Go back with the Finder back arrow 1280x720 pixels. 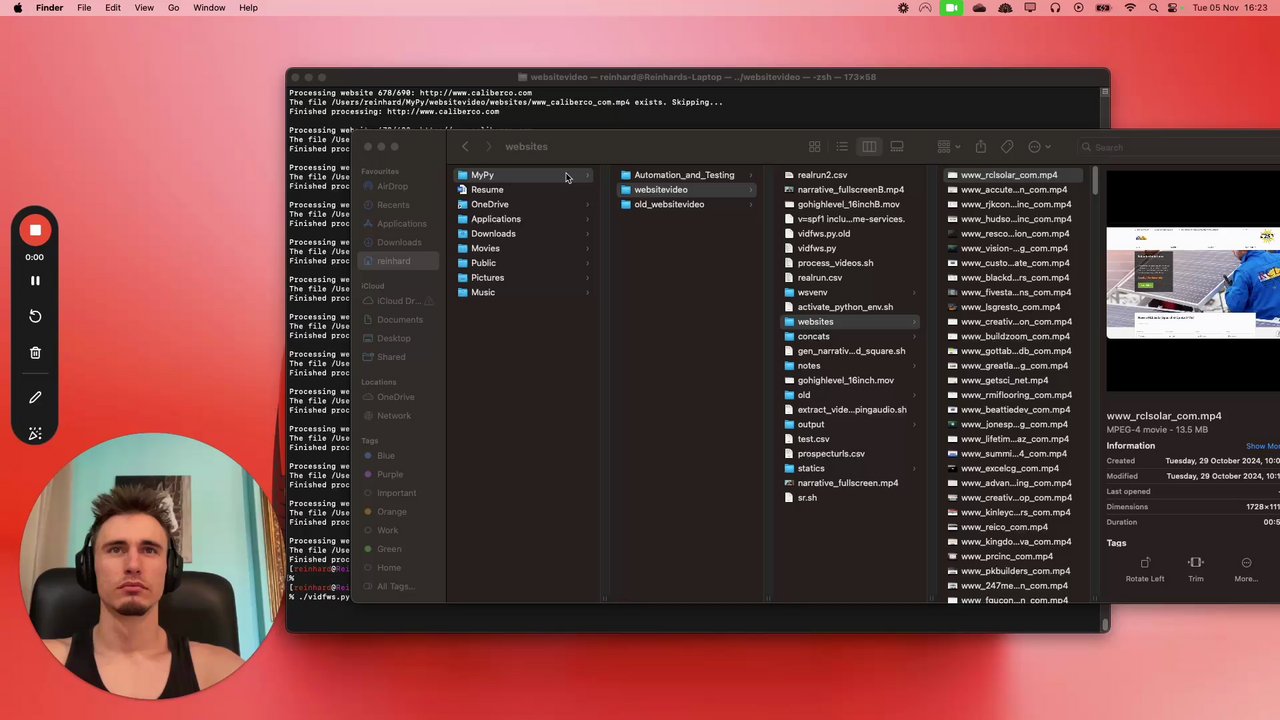click(465, 147)
